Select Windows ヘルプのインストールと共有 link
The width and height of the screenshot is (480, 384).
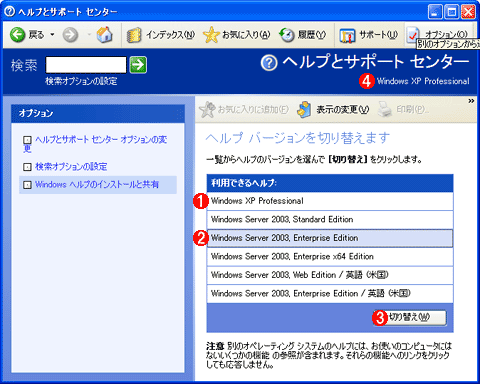(97, 184)
